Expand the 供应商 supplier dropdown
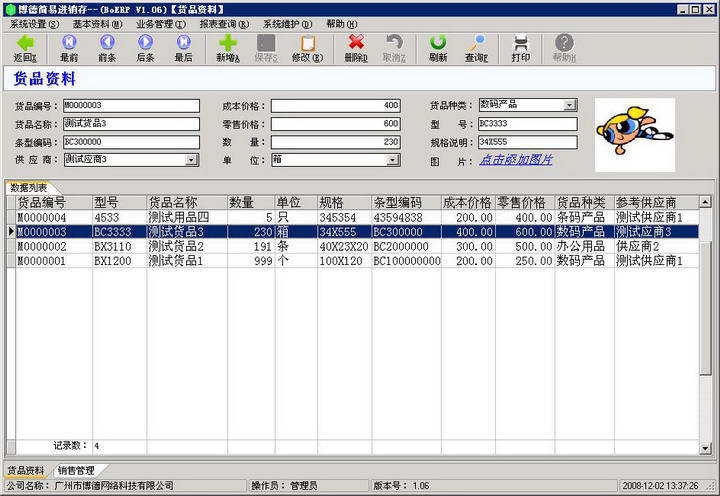Viewport: 720px width, 496px height. (191, 159)
